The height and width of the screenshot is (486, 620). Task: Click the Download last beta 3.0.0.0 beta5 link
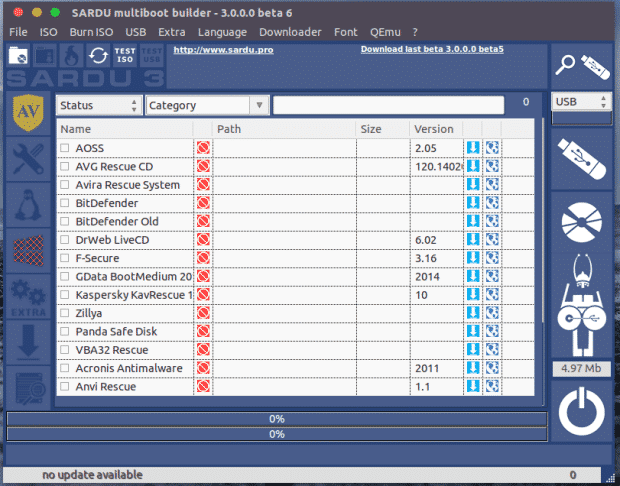pyautogui.click(x=432, y=49)
